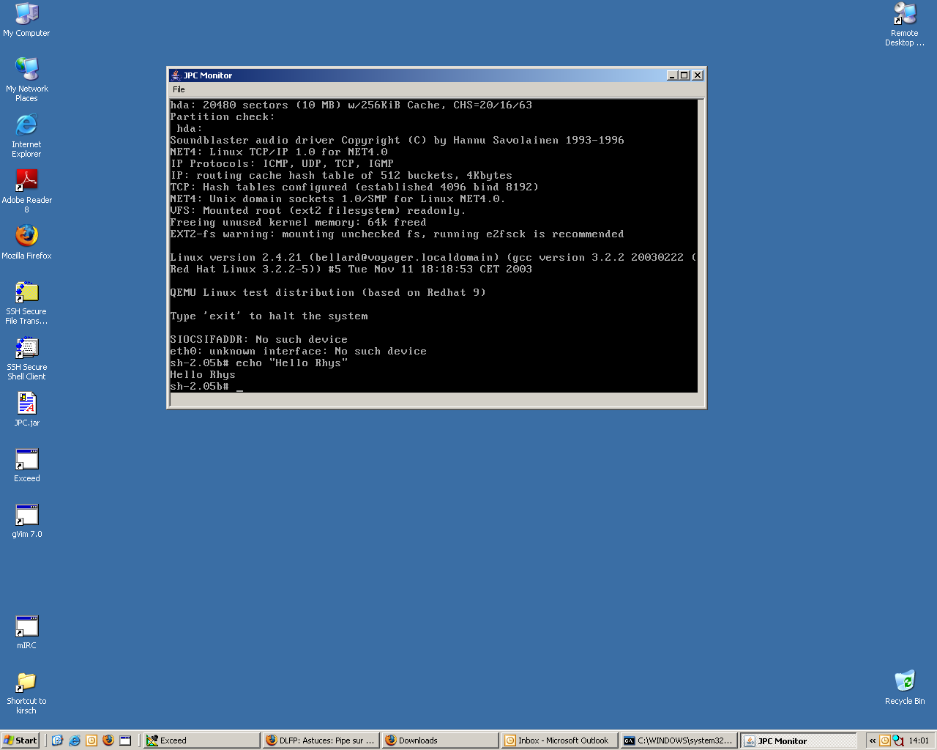Launch gVim 7.0 shortcut
The height and width of the screenshot is (750, 937).
tap(26, 515)
